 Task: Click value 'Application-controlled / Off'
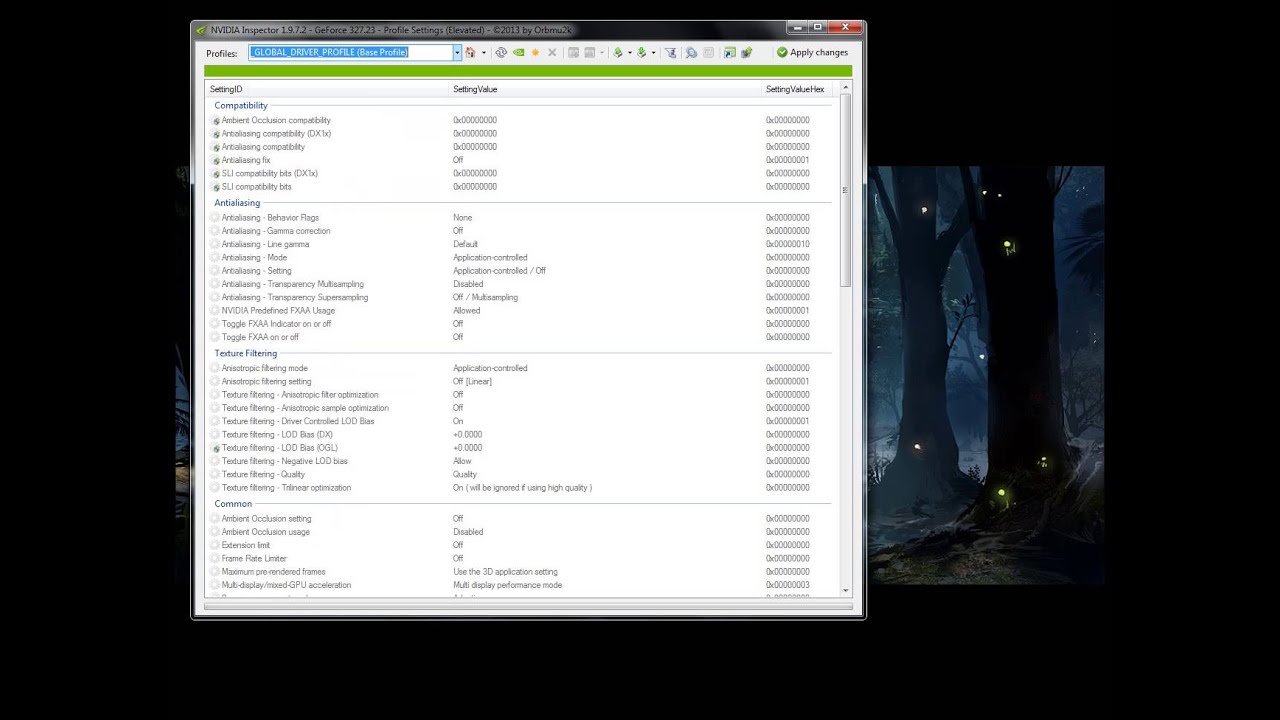[x=499, y=271]
